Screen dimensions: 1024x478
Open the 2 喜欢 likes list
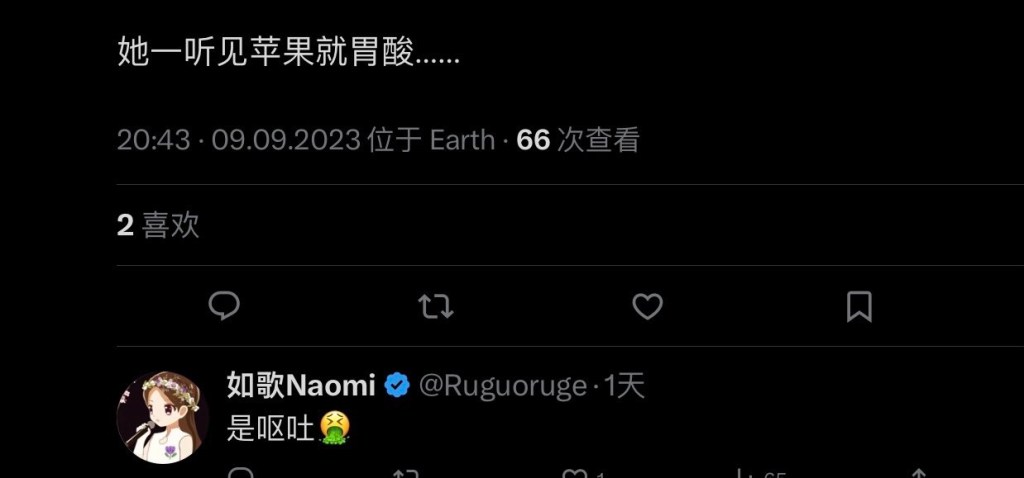pyautogui.click(x=158, y=225)
